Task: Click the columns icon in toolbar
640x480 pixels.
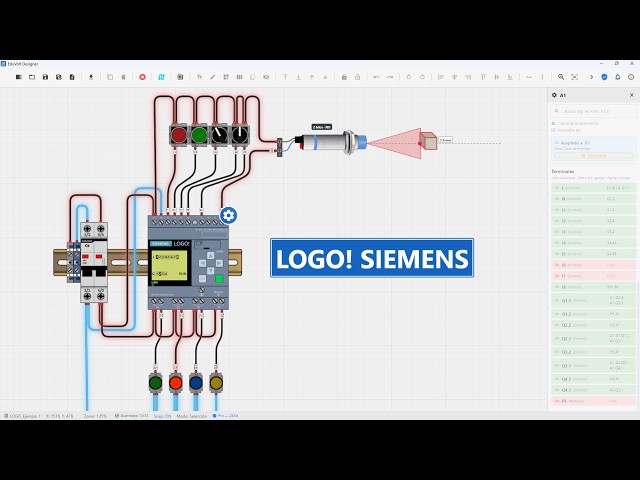Action: (240, 77)
